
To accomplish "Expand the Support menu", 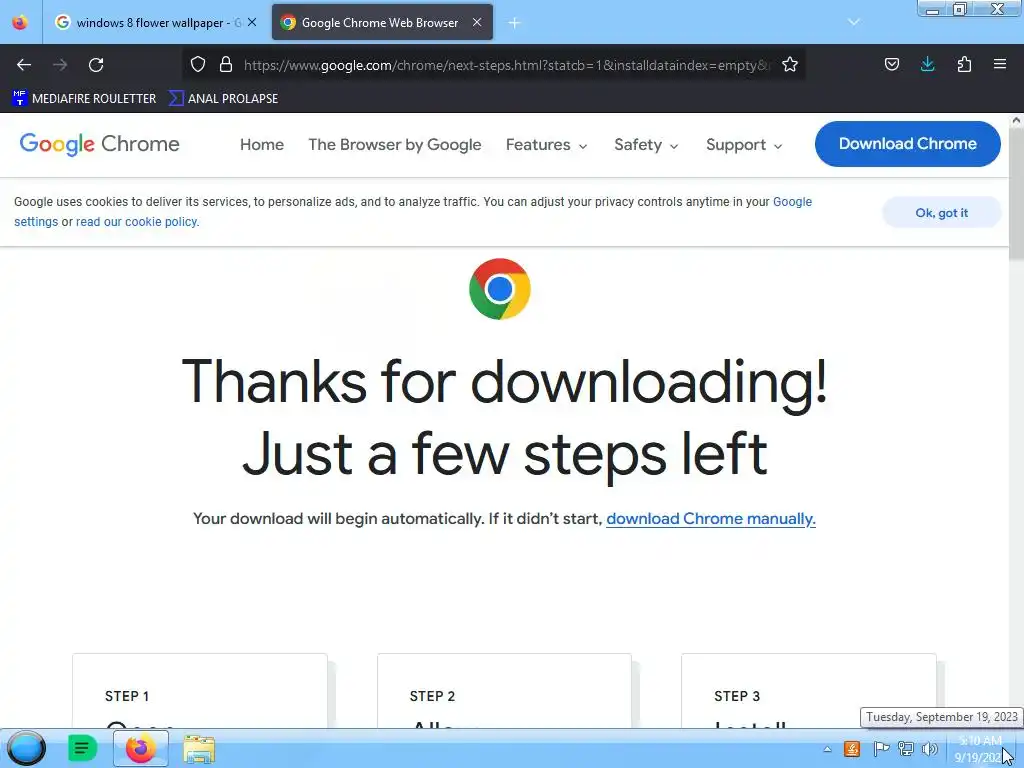I will click(x=744, y=144).
